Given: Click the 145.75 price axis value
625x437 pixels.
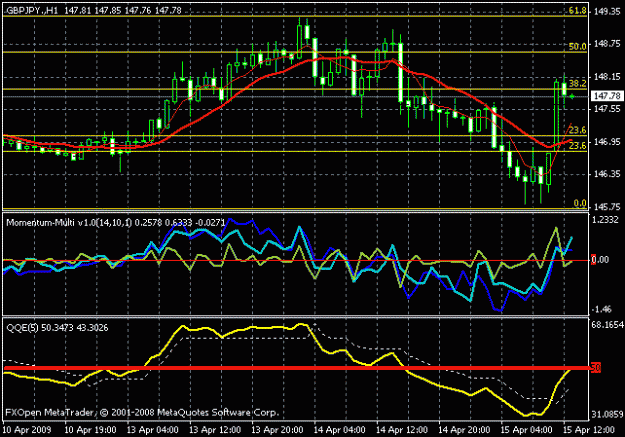Looking at the screenshot, I should click(x=607, y=207).
